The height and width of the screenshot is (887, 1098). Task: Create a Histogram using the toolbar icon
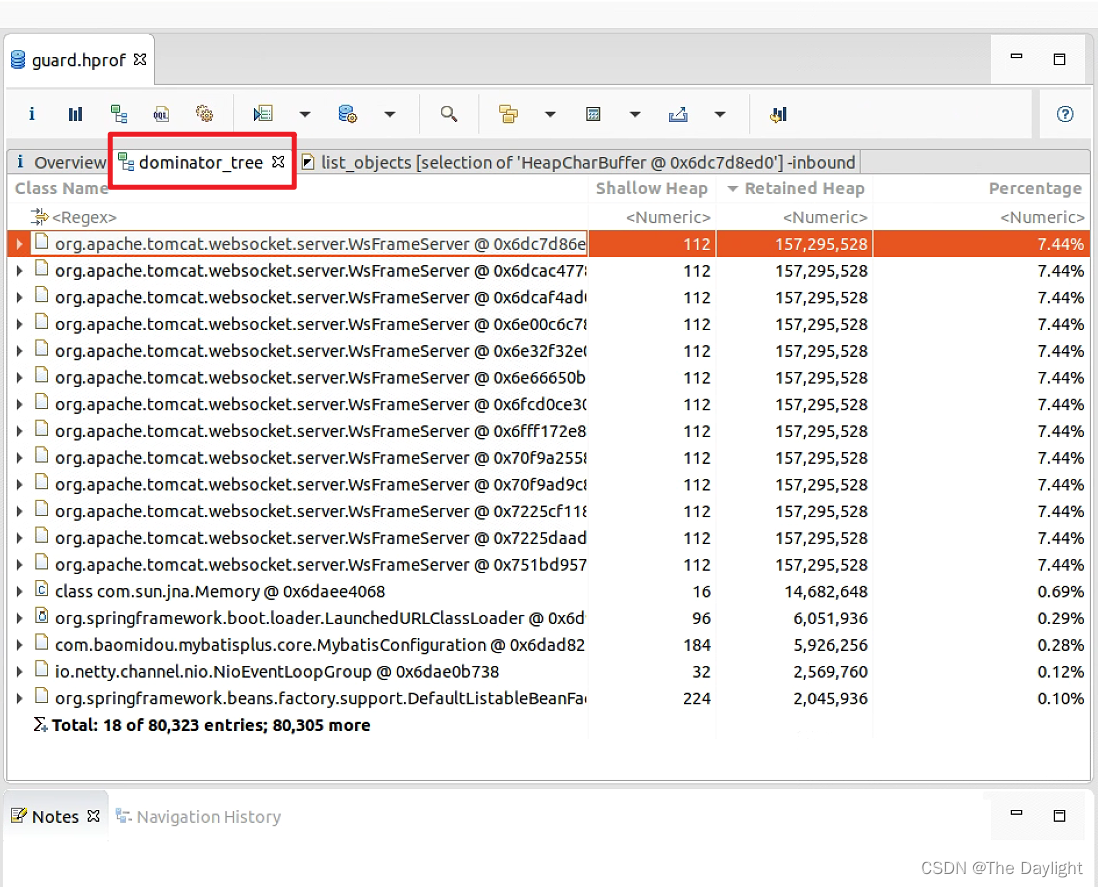coord(75,113)
